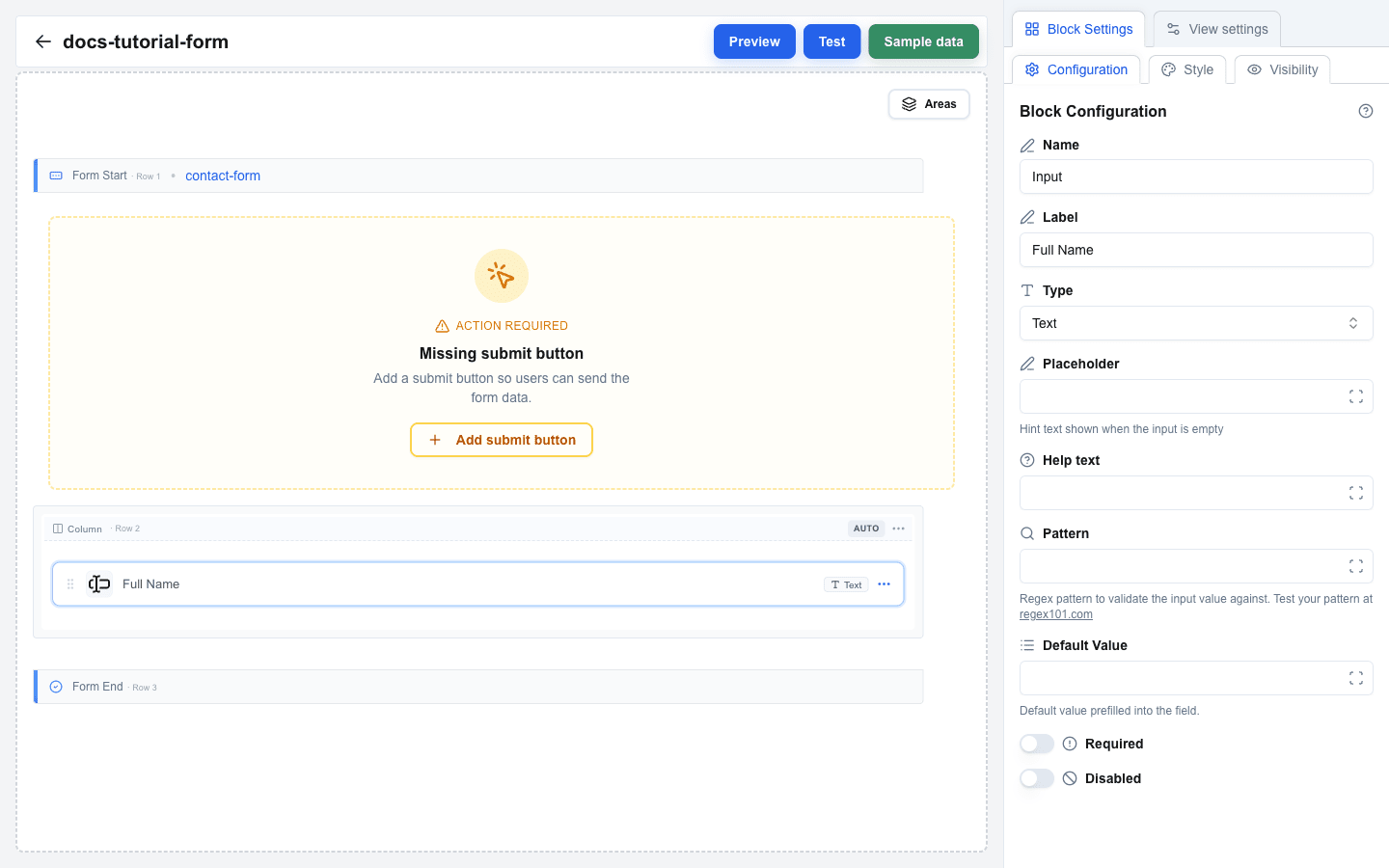Click the Name input field containing Input
Viewport: 1389px width, 868px height.
(x=1196, y=176)
